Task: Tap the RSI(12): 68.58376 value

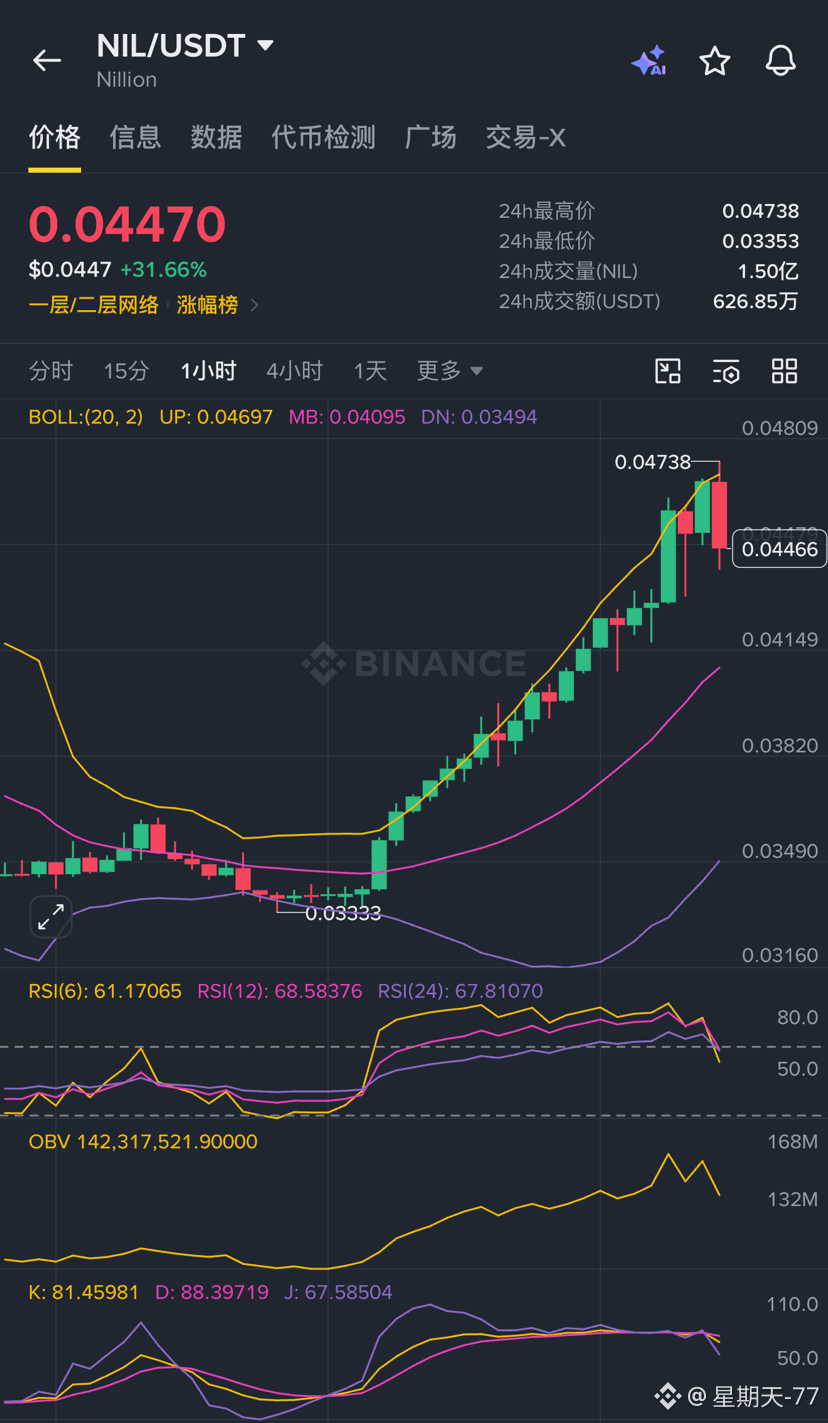Action: [x=279, y=991]
